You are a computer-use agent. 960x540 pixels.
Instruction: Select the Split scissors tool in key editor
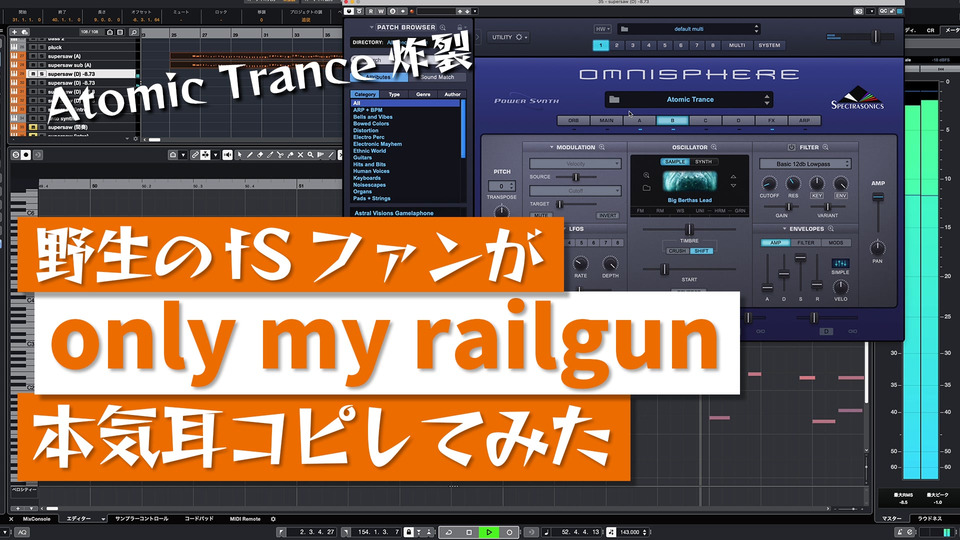[x=280, y=155]
